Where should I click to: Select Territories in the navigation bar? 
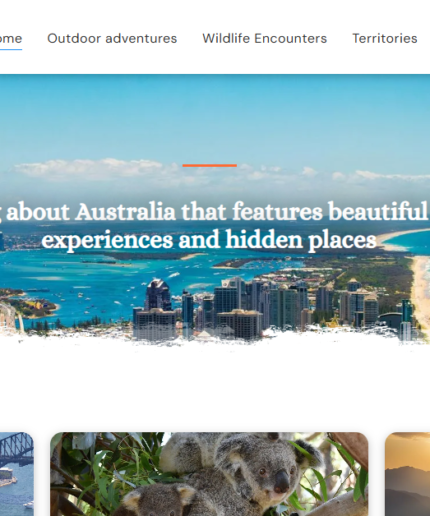tap(385, 39)
